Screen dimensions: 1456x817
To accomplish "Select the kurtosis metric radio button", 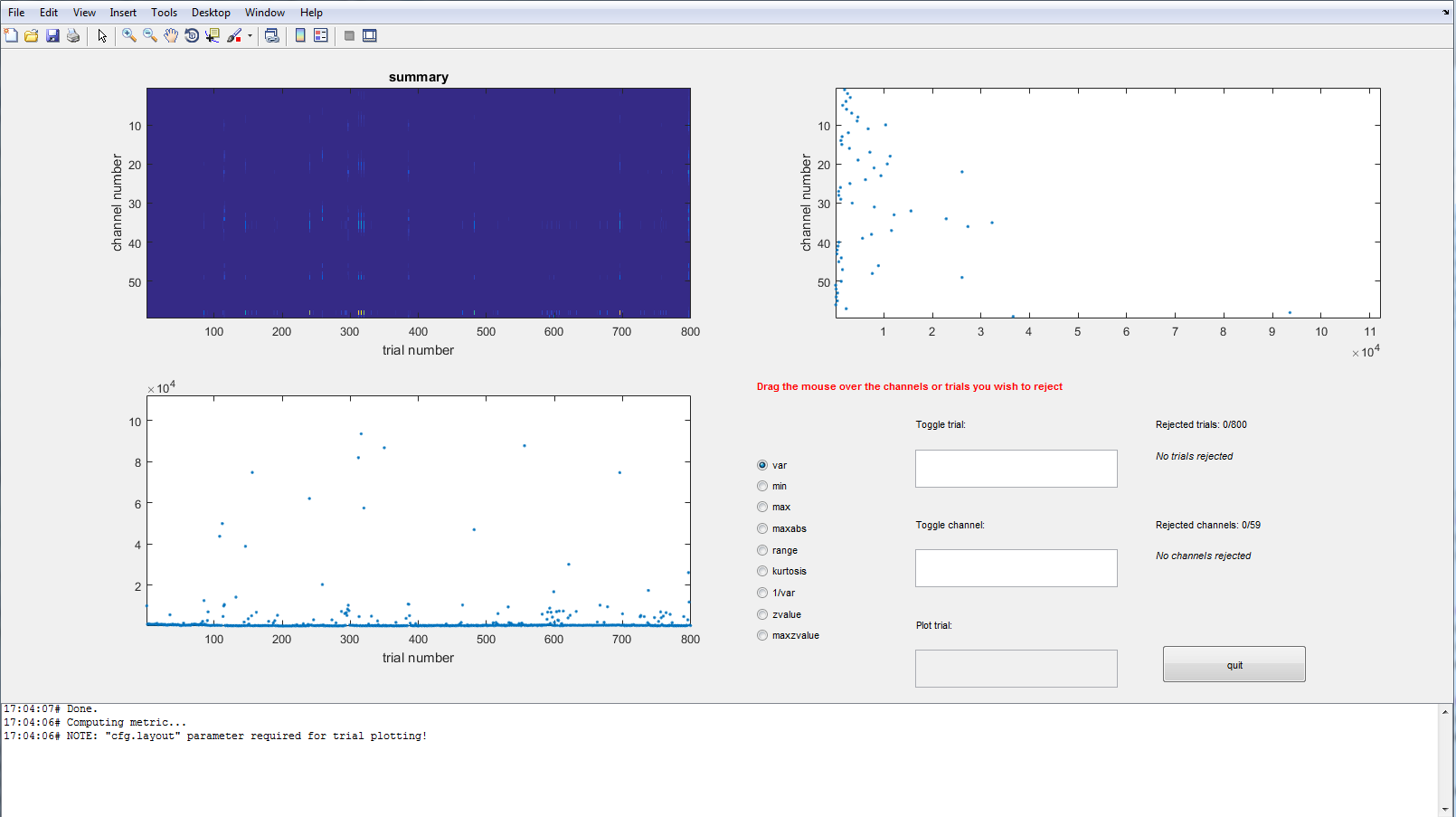I will [762, 571].
